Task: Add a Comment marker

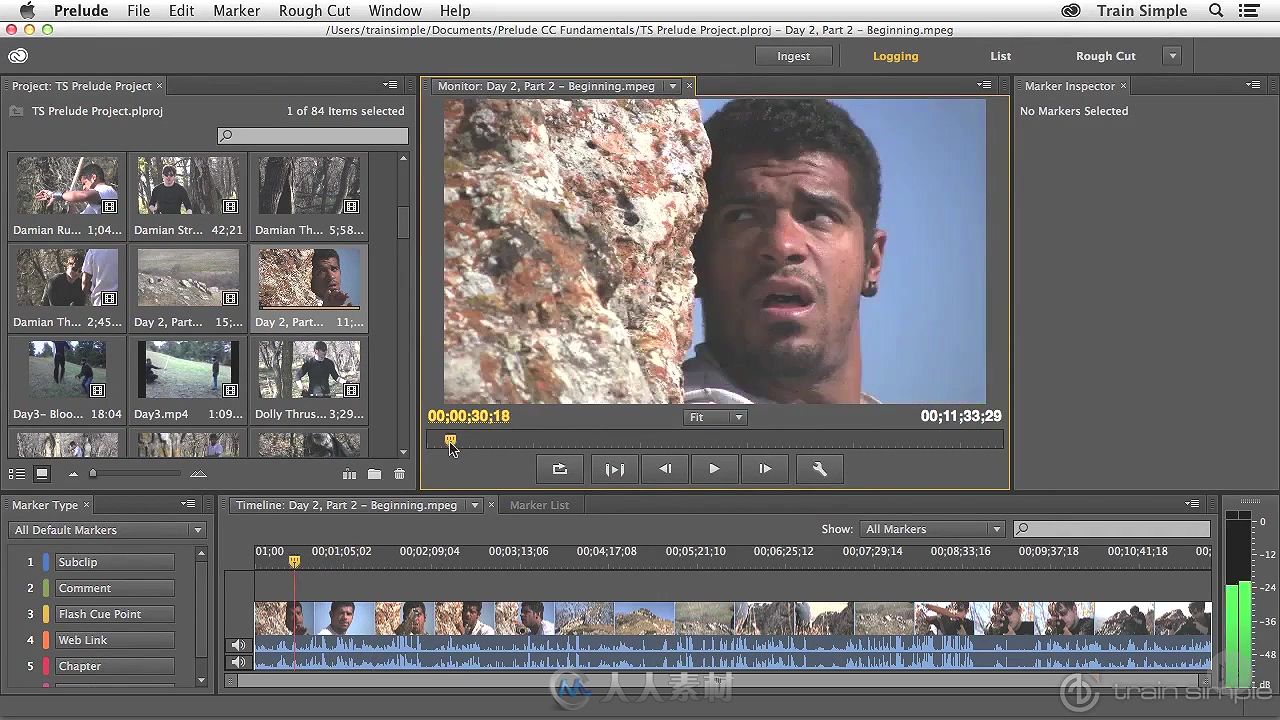Action: tap(114, 588)
